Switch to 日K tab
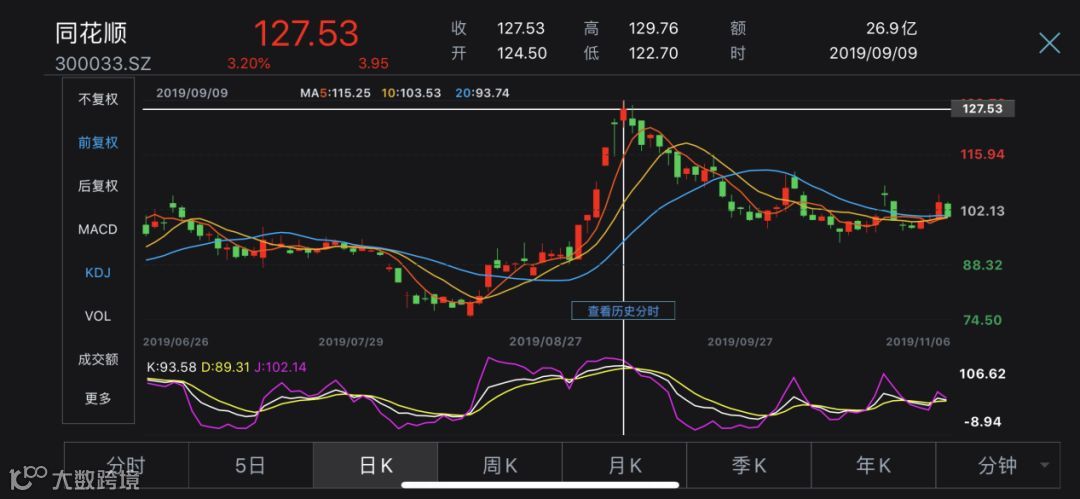1080x499 pixels. (x=375, y=465)
